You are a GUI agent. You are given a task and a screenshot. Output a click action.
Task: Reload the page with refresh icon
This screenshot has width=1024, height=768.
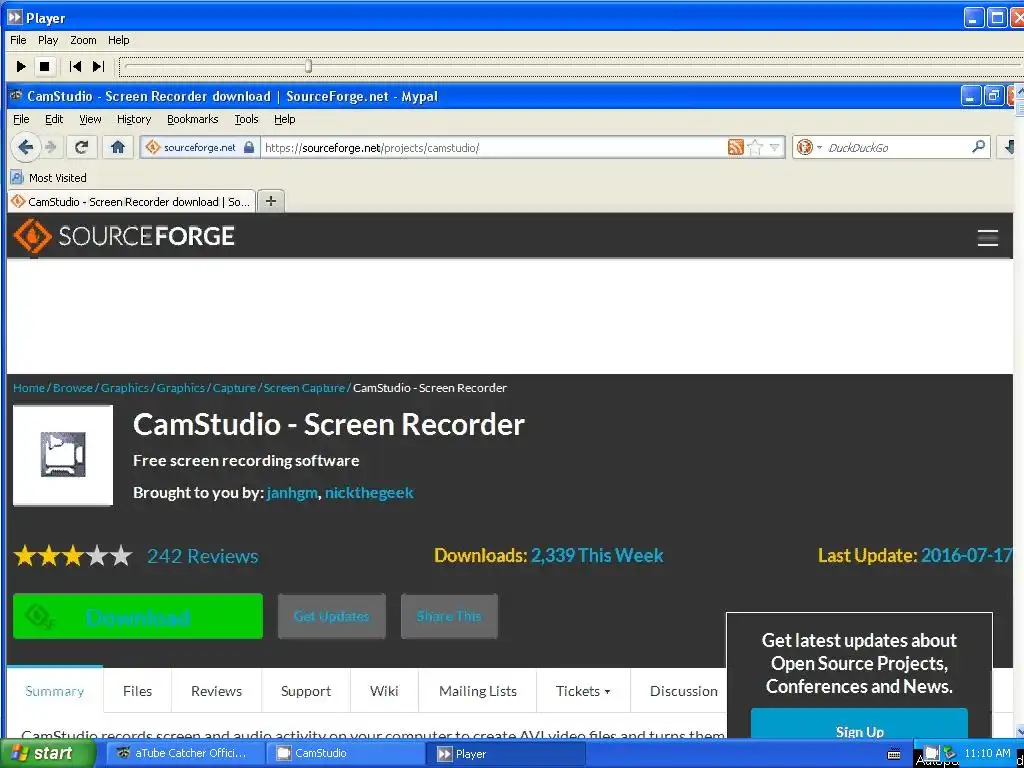click(81, 147)
